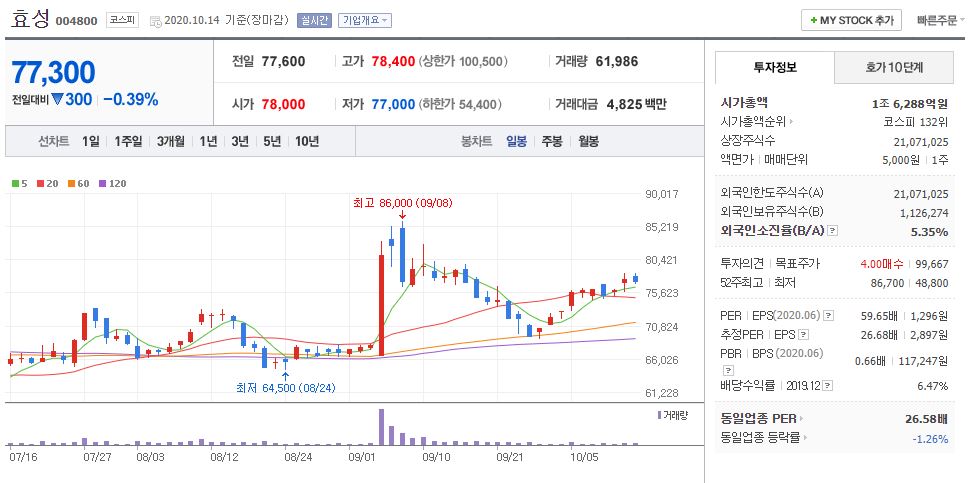Click the largest volume bar in early September
Viewport: 968px width, 483px height.
[382, 427]
